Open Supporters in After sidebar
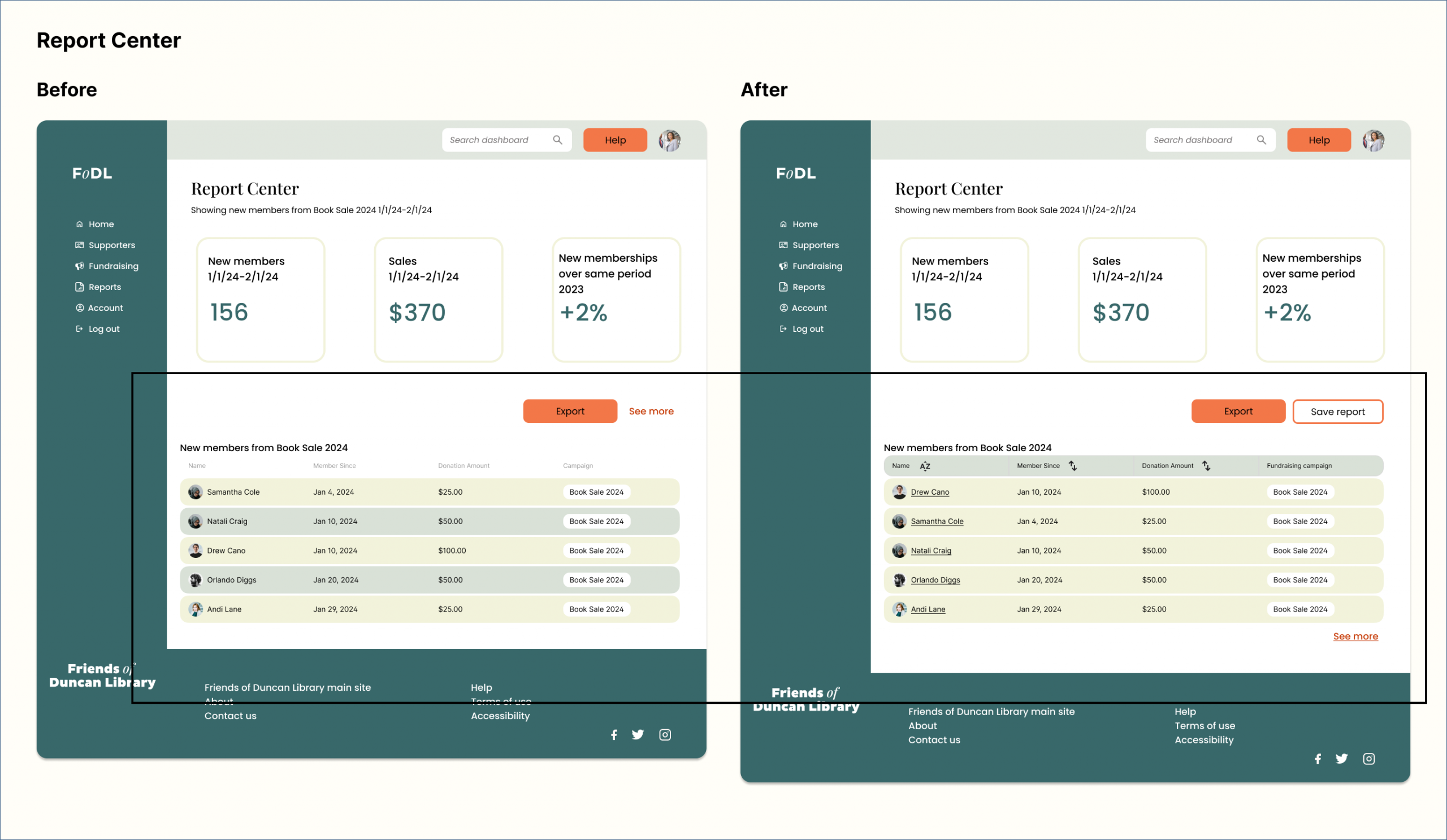The image size is (1447, 840). click(x=815, y=245)
